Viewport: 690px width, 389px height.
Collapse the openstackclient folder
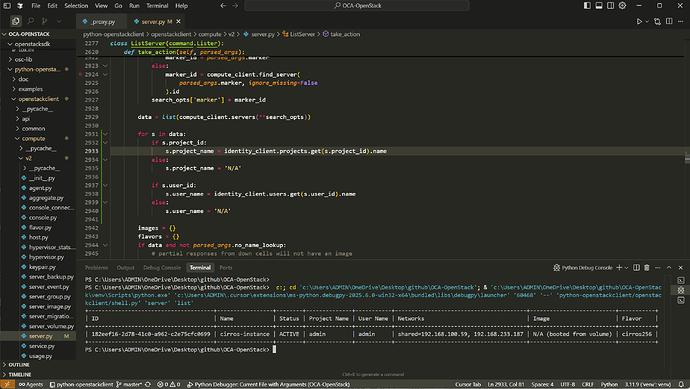coord(38,99)
